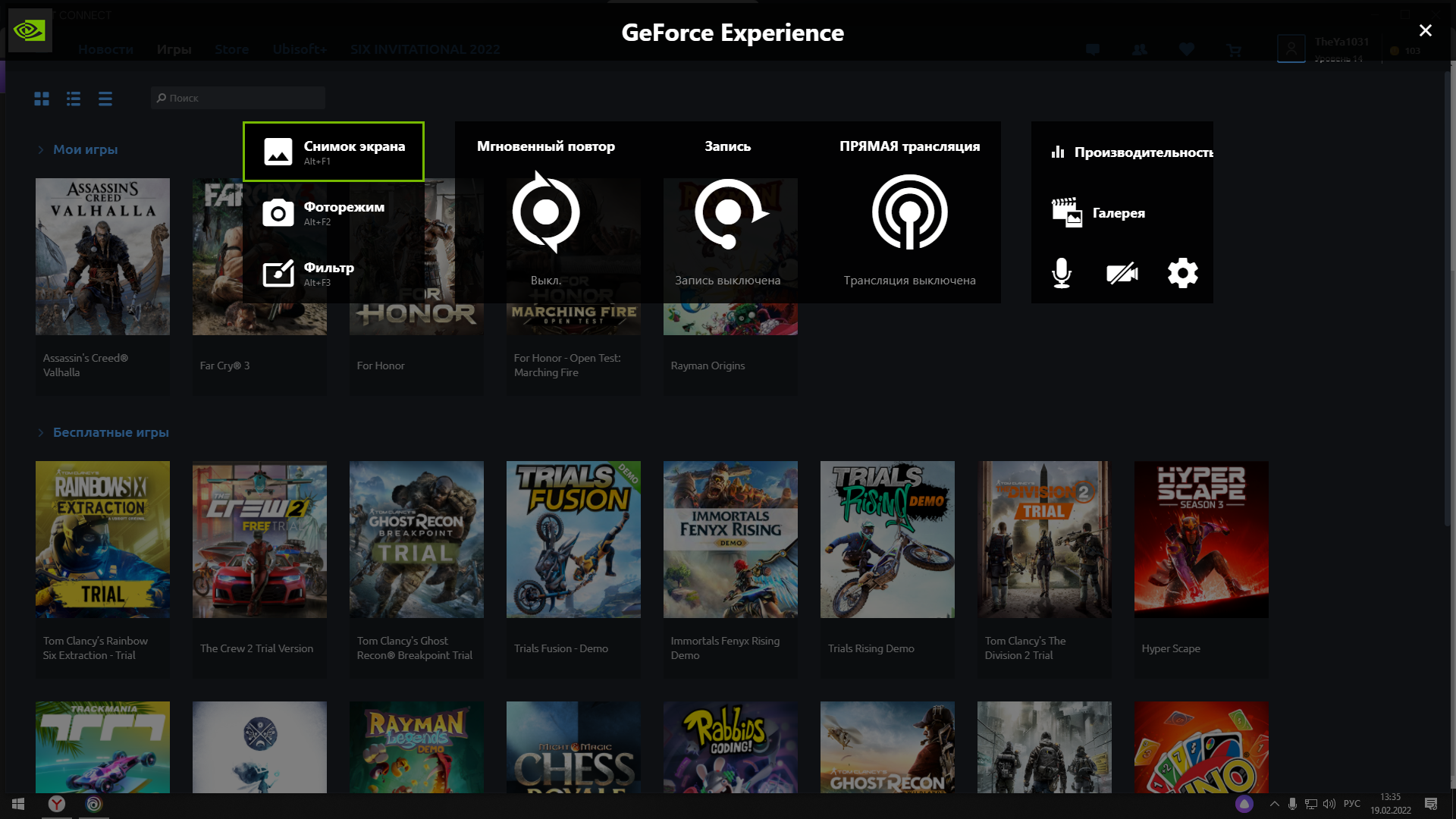Switch to the Игры tab in Ubisoft Connect
The height and width of the screenshot is (819, 1456).
pyautogui.click(x=174, y=49)
